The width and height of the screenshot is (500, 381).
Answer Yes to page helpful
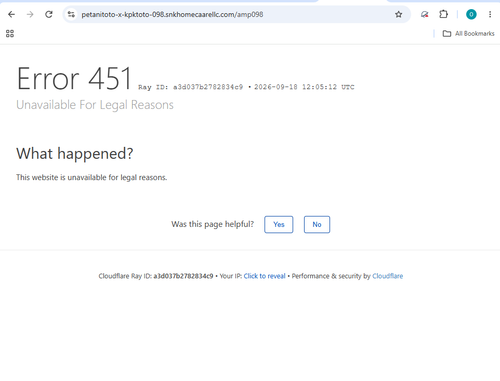point(279,224)
